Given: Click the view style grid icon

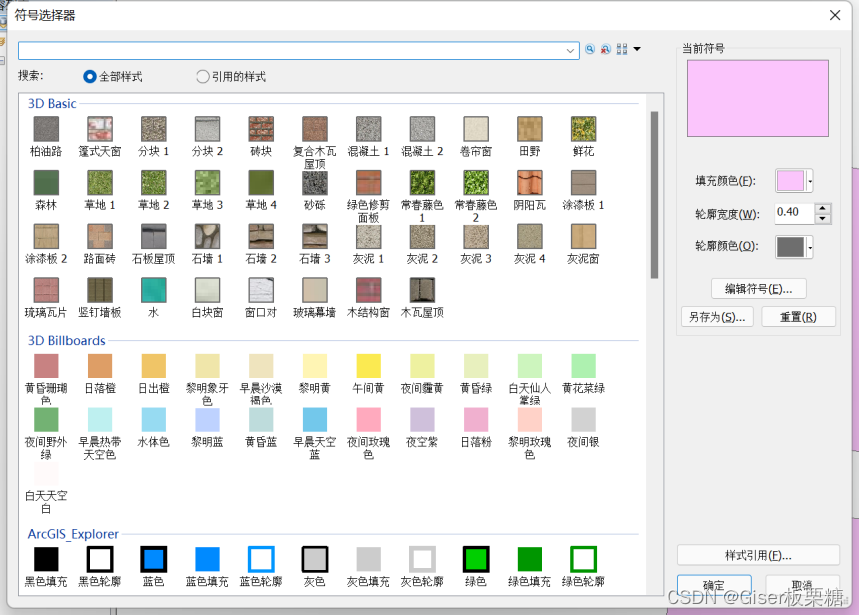Looking at the screenshot, I should [x=622, y=49].
